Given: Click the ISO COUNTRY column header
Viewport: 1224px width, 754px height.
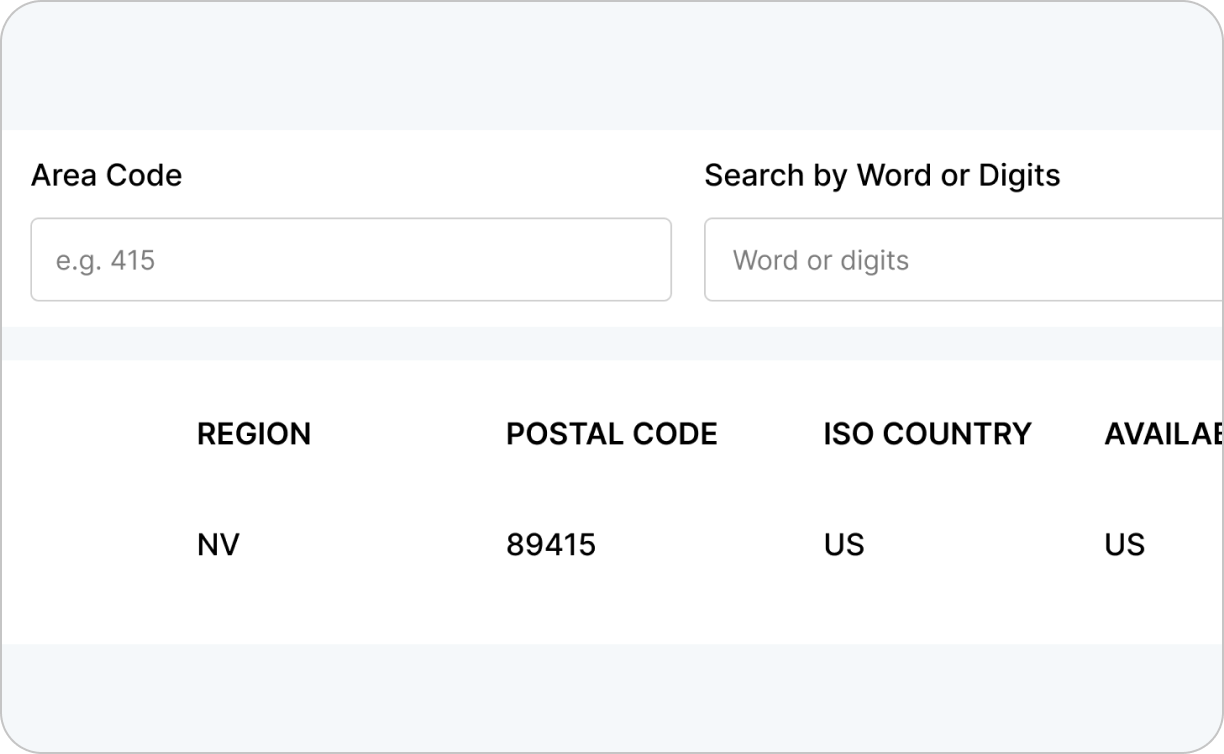Looking at the screenshot, I should click(927, 434).
